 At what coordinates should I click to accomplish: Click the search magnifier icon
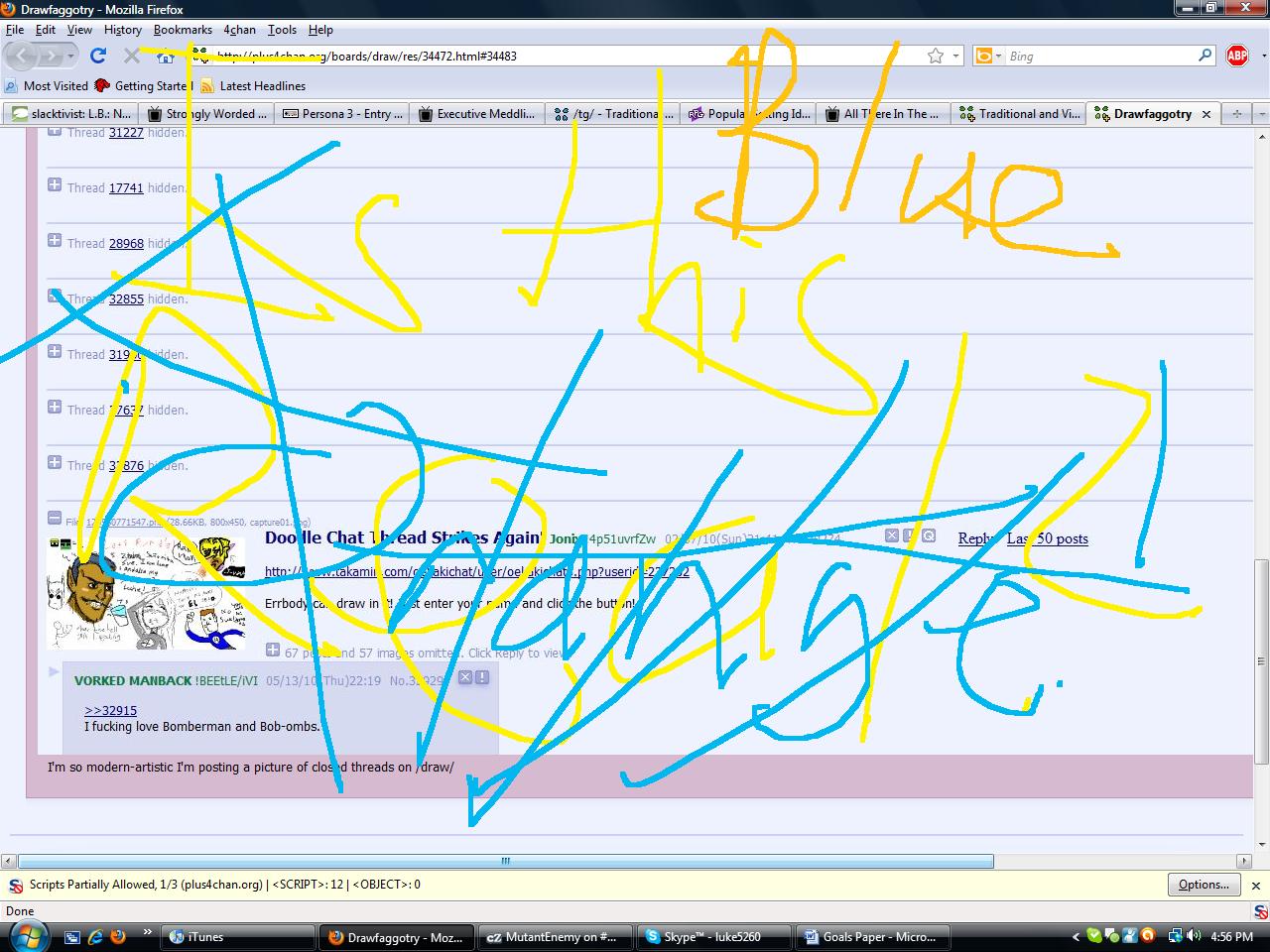pos(1205,56)
